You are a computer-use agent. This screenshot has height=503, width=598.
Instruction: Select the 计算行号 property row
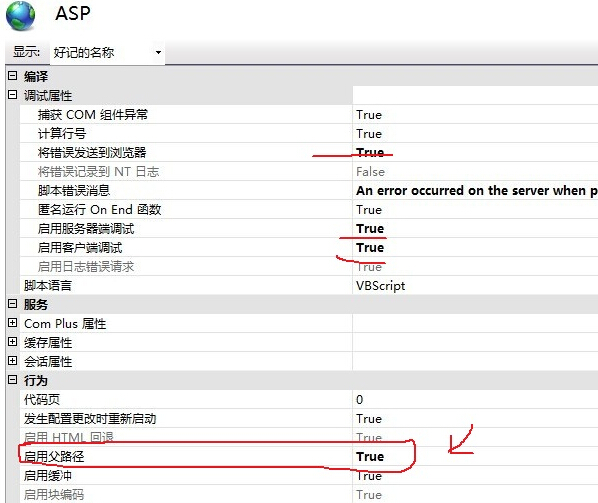coord(309,133)
